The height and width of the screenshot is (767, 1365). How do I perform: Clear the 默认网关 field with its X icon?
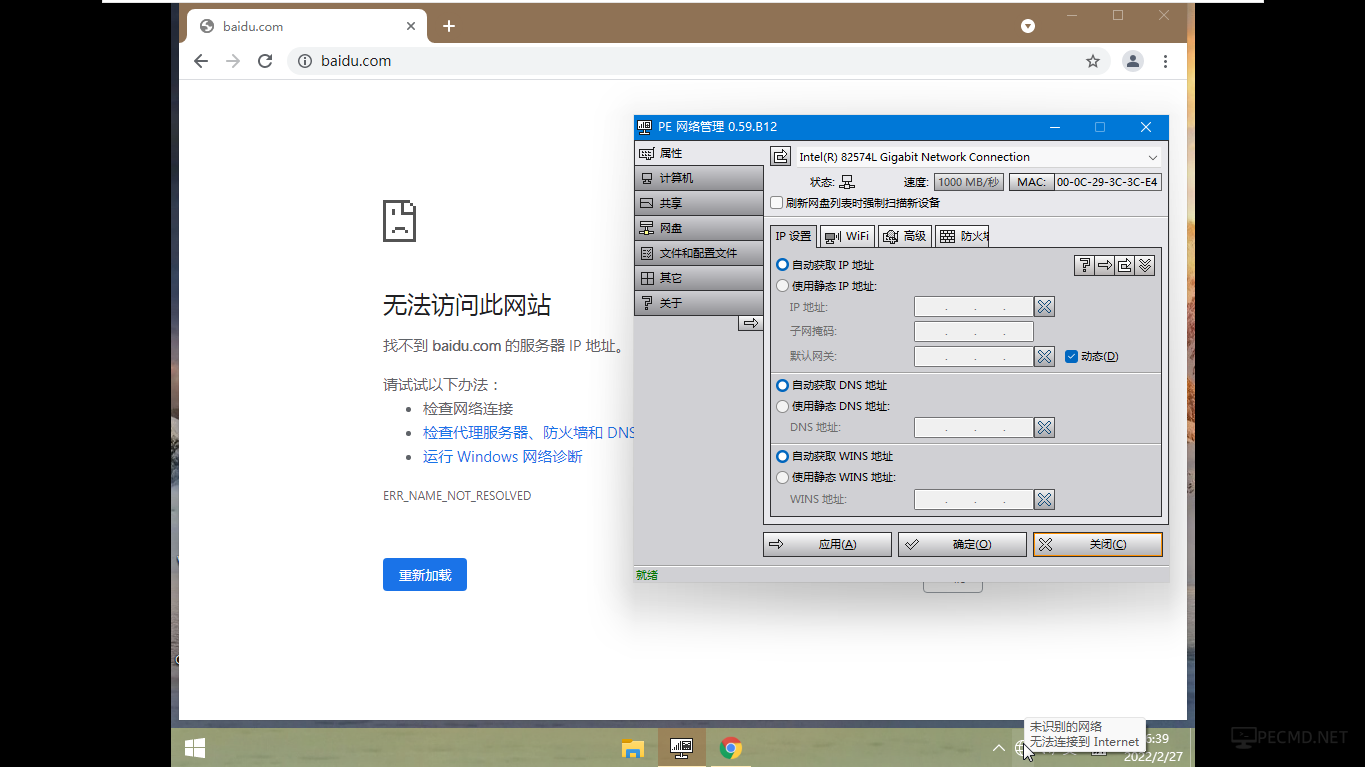[x=1044, y=356]
